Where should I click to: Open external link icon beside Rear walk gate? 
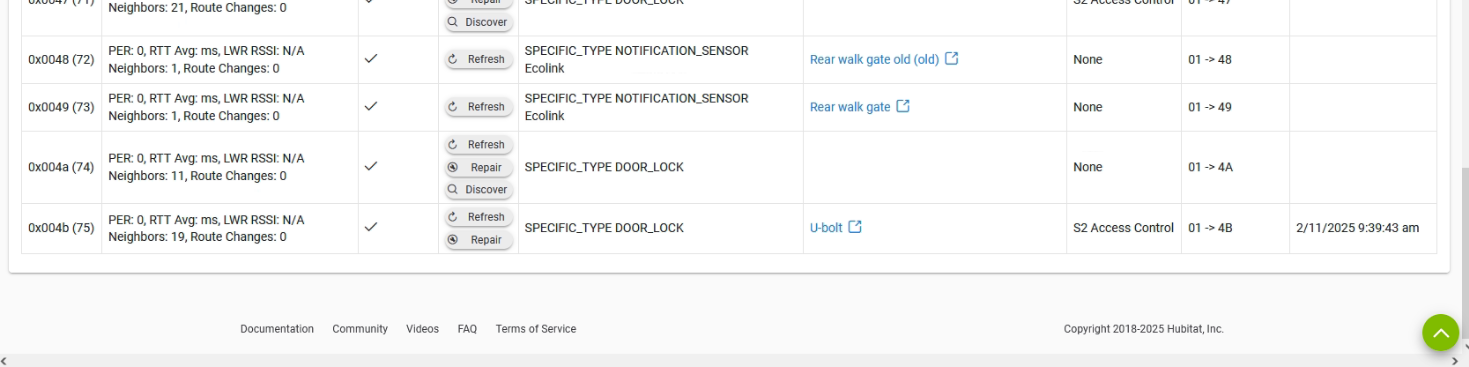pos(903,107)
